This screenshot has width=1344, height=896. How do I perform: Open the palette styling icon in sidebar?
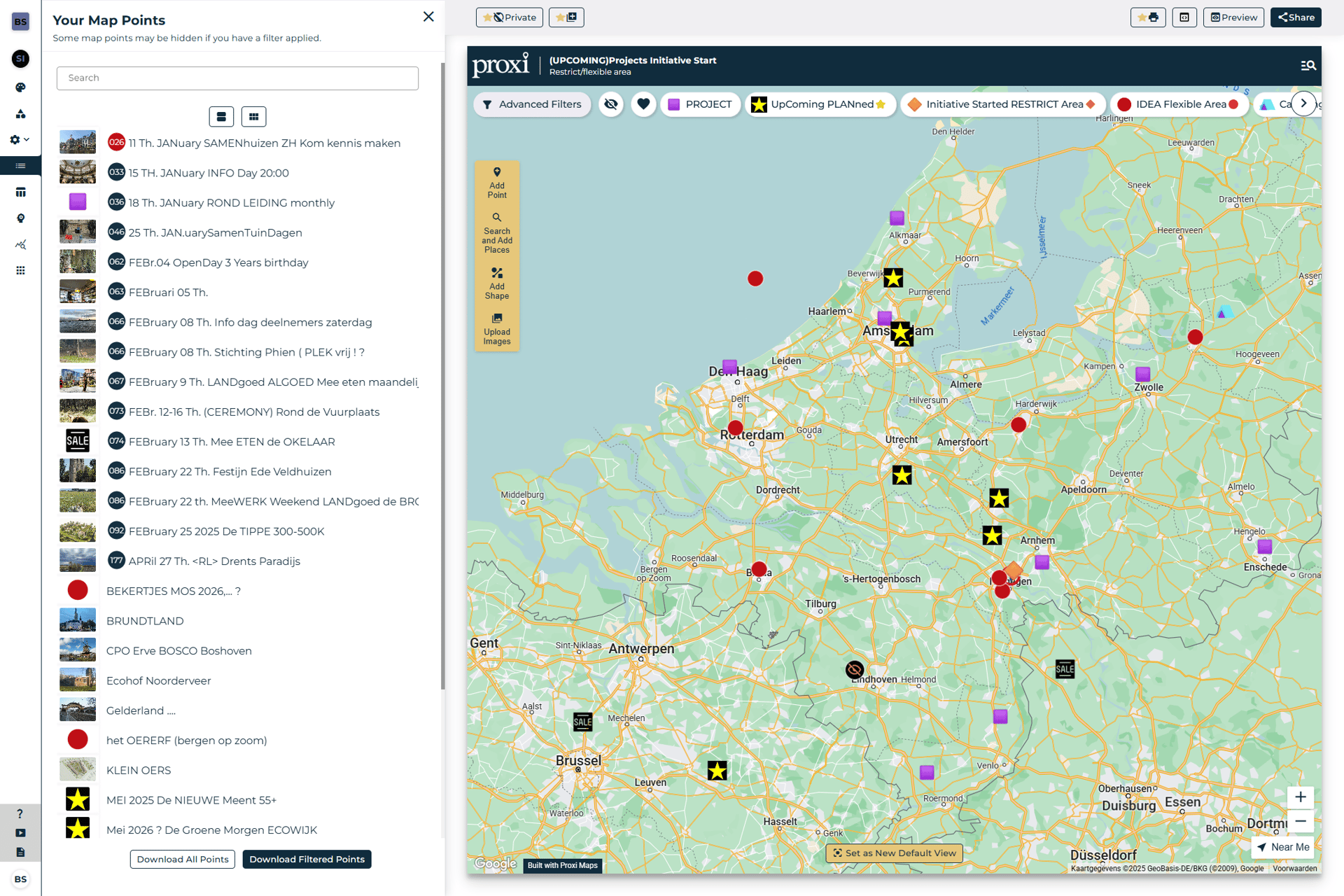[x=20, y=87]
